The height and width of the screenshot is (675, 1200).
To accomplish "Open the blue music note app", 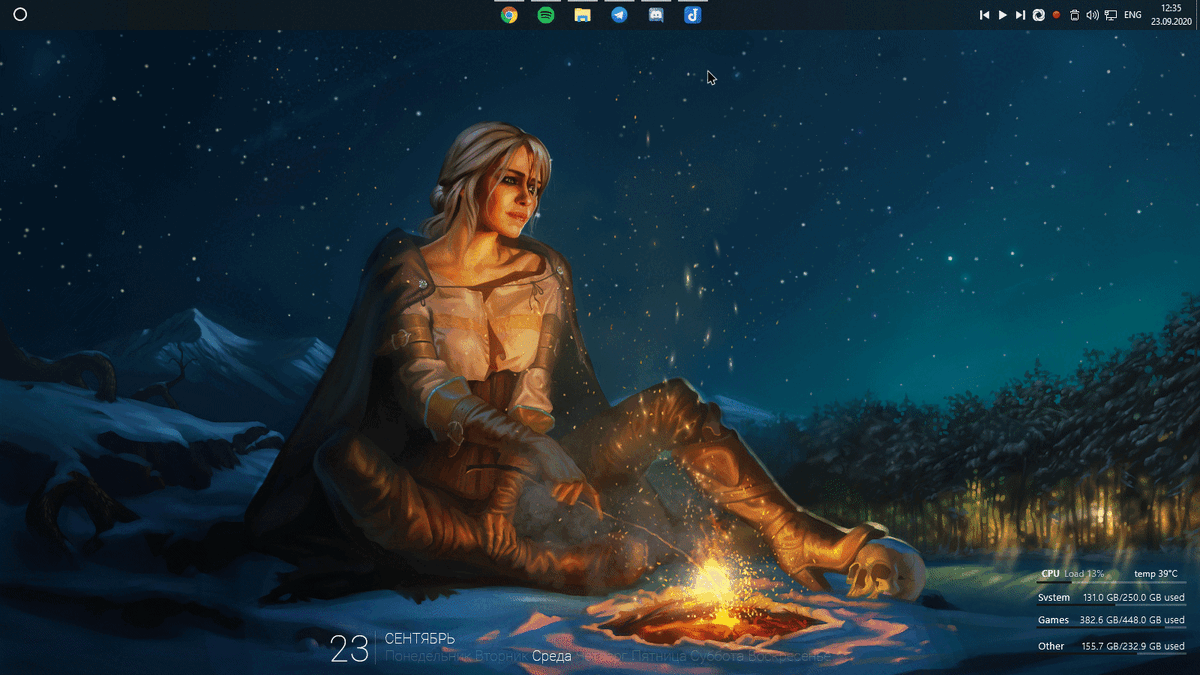I will point(692,15).
